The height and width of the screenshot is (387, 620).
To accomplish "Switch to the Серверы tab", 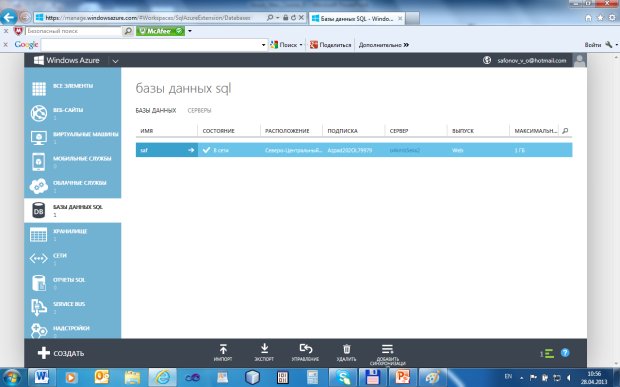I will coord(199,111).
